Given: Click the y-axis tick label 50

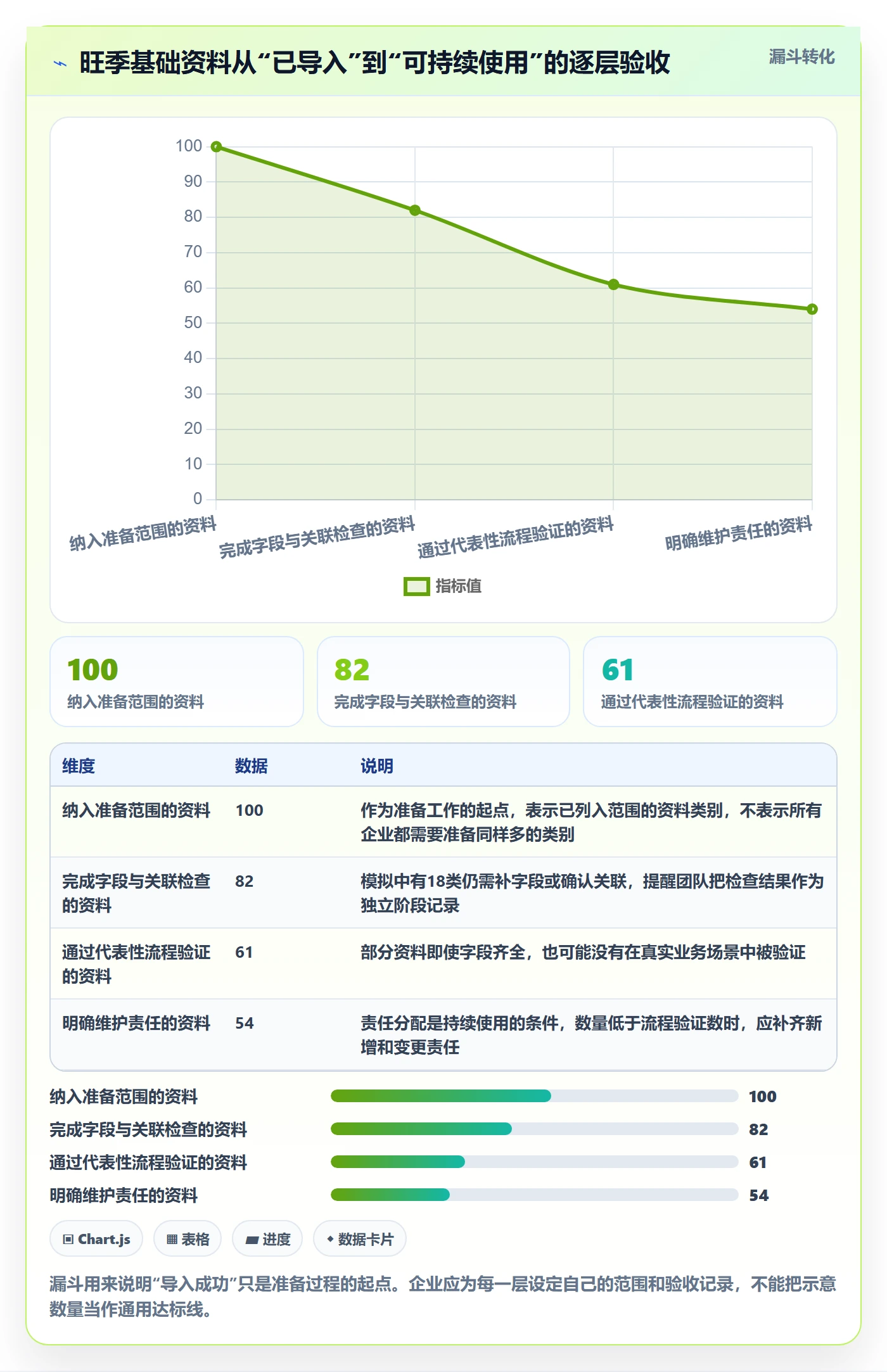Looking at the screenshot, I should tap(193, 323).
